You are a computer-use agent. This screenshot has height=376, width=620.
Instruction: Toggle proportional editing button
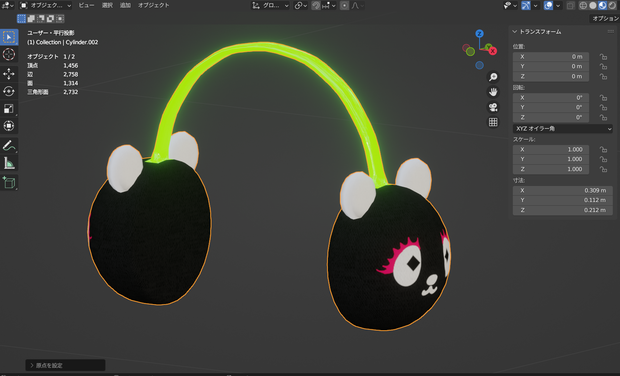[344, 6]
